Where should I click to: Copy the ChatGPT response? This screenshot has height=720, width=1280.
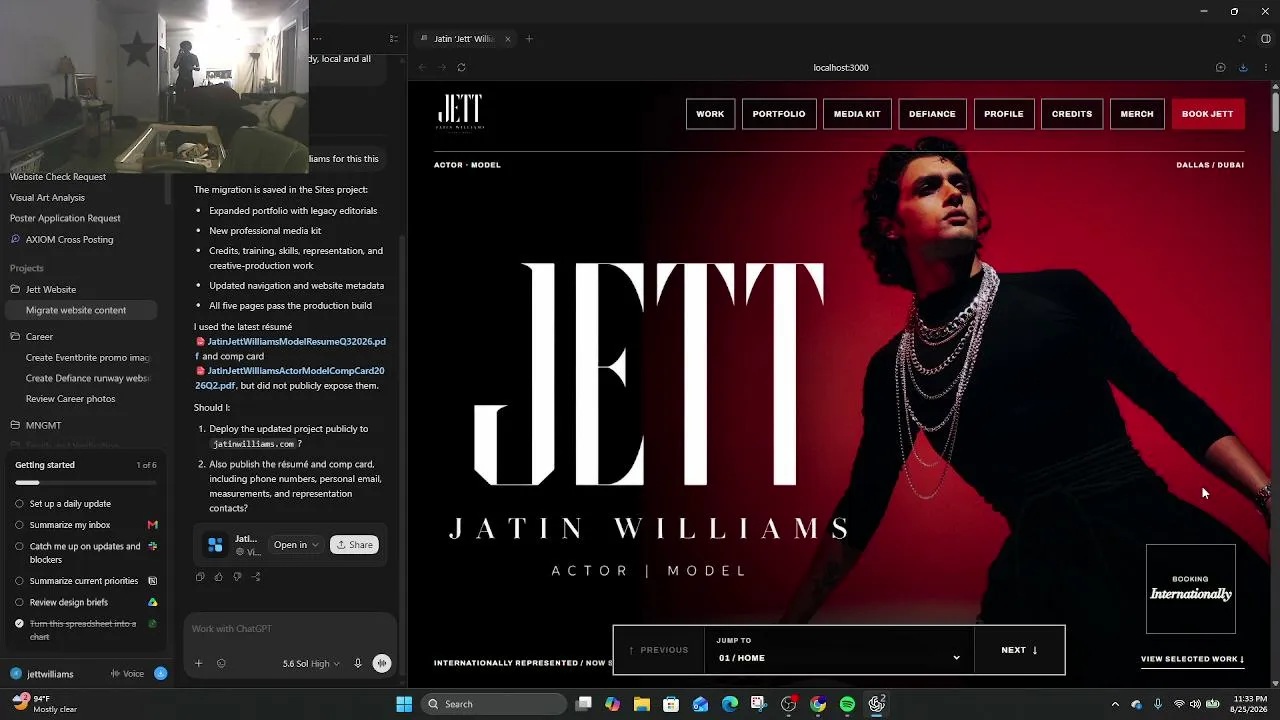point(200,577)
